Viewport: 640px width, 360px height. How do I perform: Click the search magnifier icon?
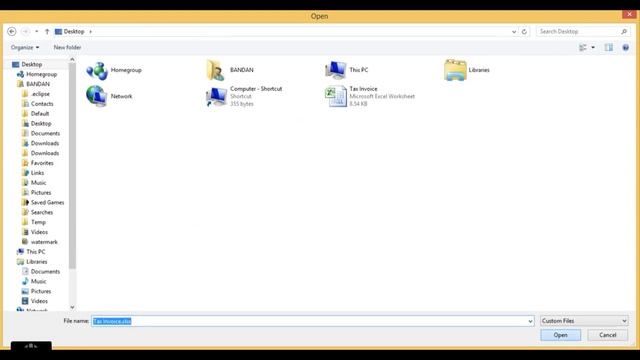[x=624, y=31]
